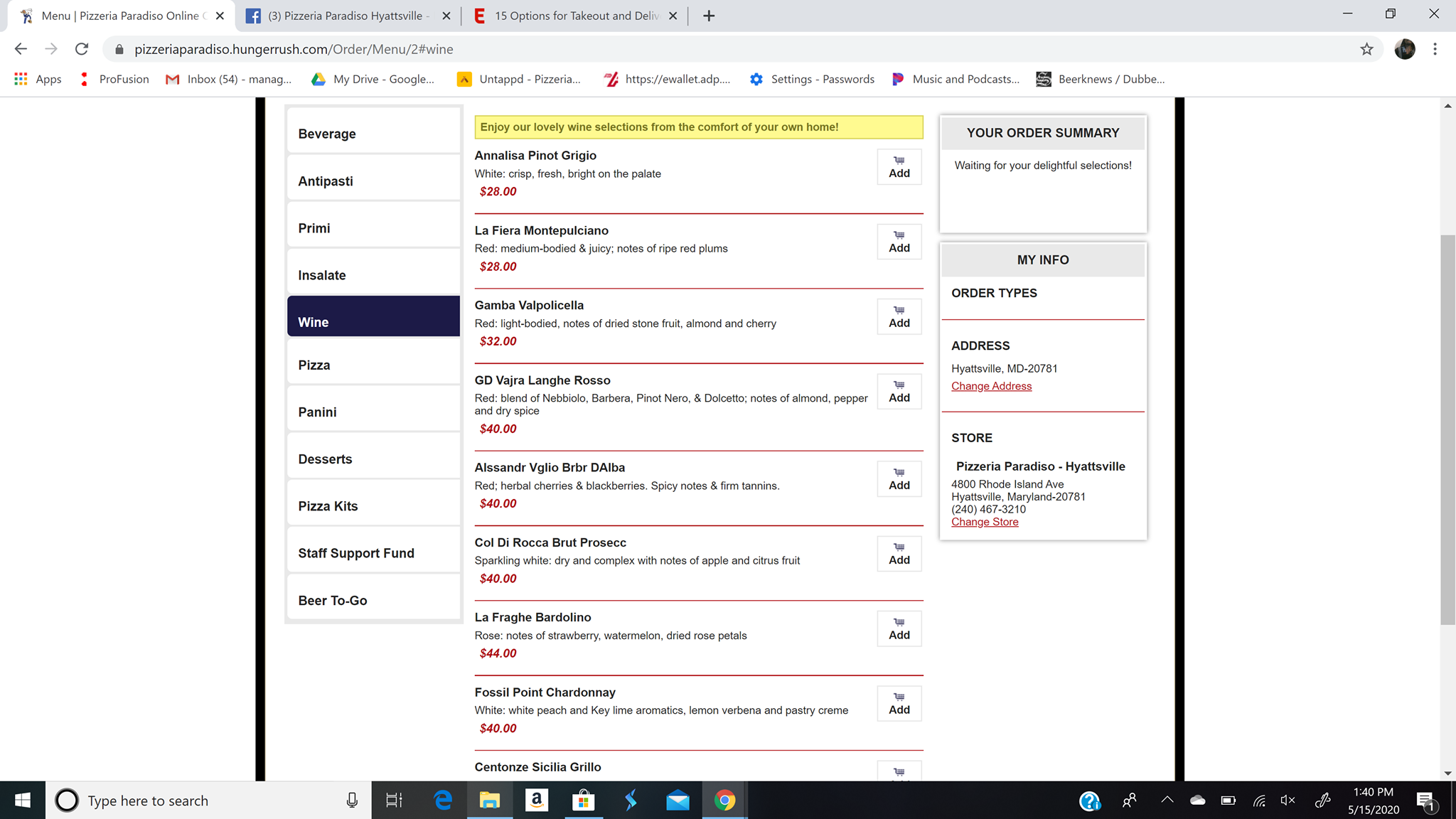Add Gamba Valpolicella wine to order

pos(899,317)
